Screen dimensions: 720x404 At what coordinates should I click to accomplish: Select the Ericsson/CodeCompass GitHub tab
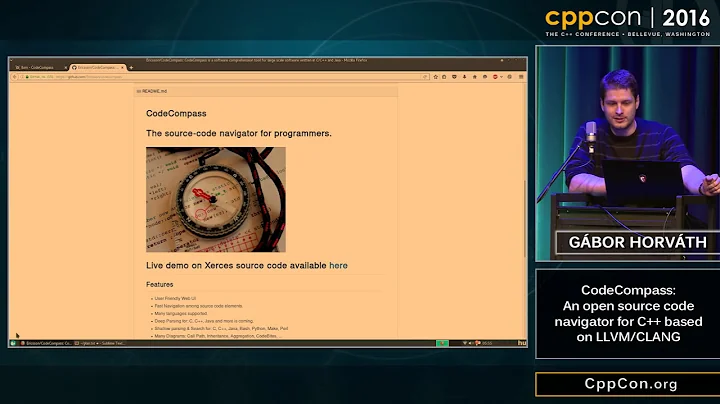tap(96, 67)
